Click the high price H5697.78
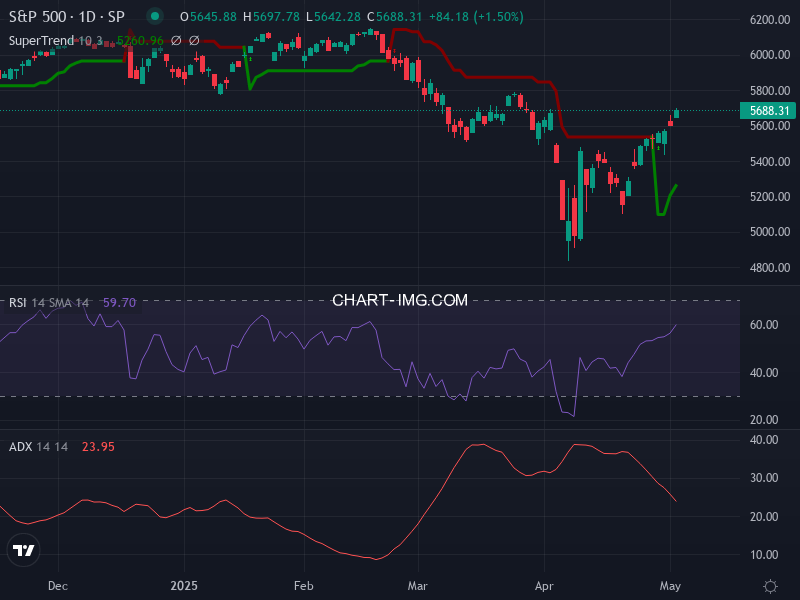The image size is (800, 600). (x=271, y=17)
